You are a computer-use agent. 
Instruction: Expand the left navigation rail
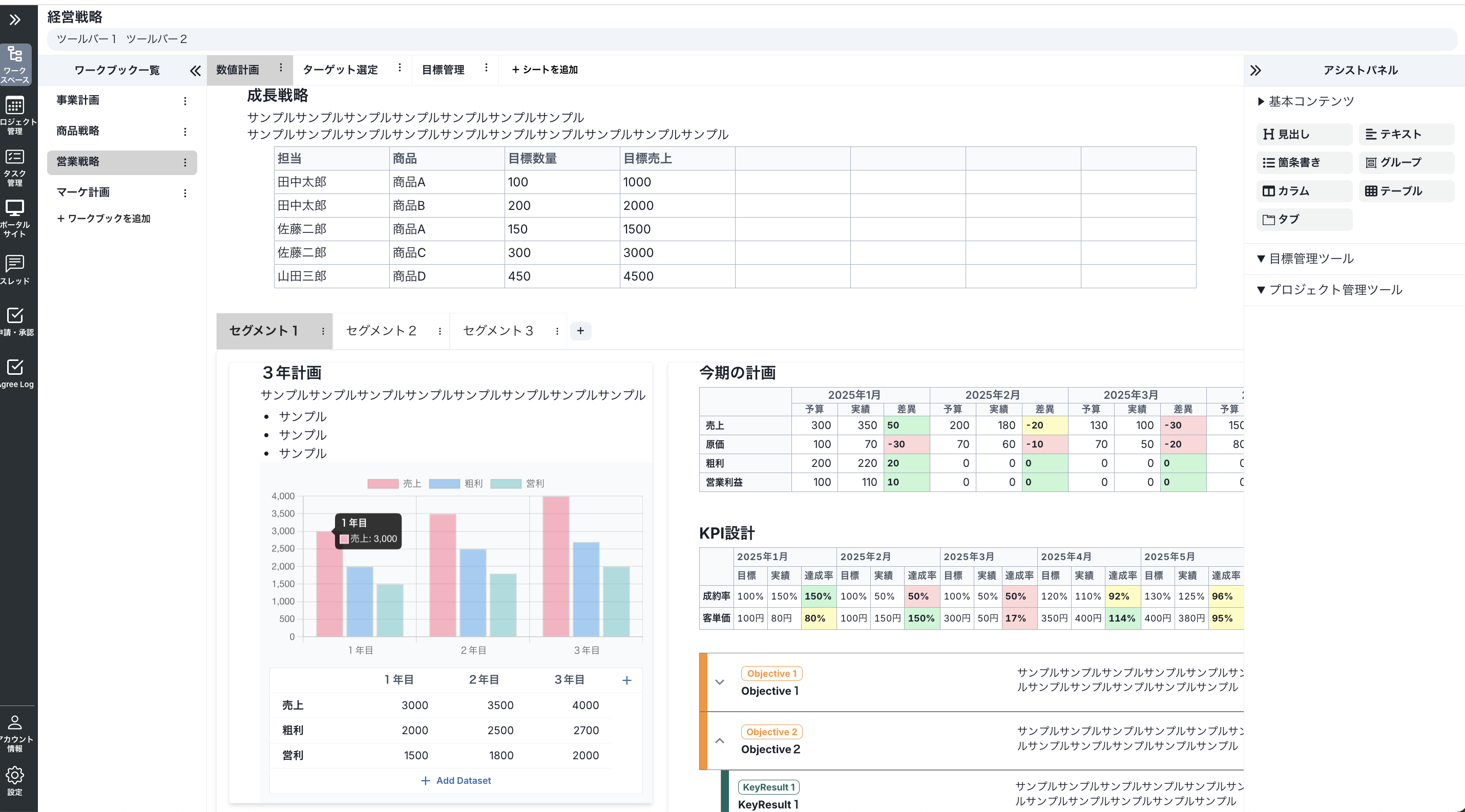15,20
